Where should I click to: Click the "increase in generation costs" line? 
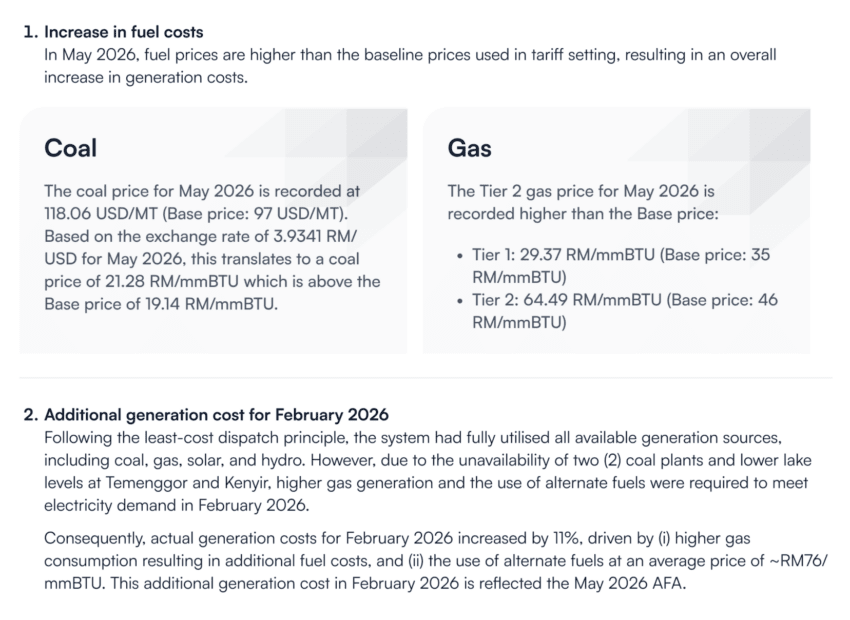146,78
